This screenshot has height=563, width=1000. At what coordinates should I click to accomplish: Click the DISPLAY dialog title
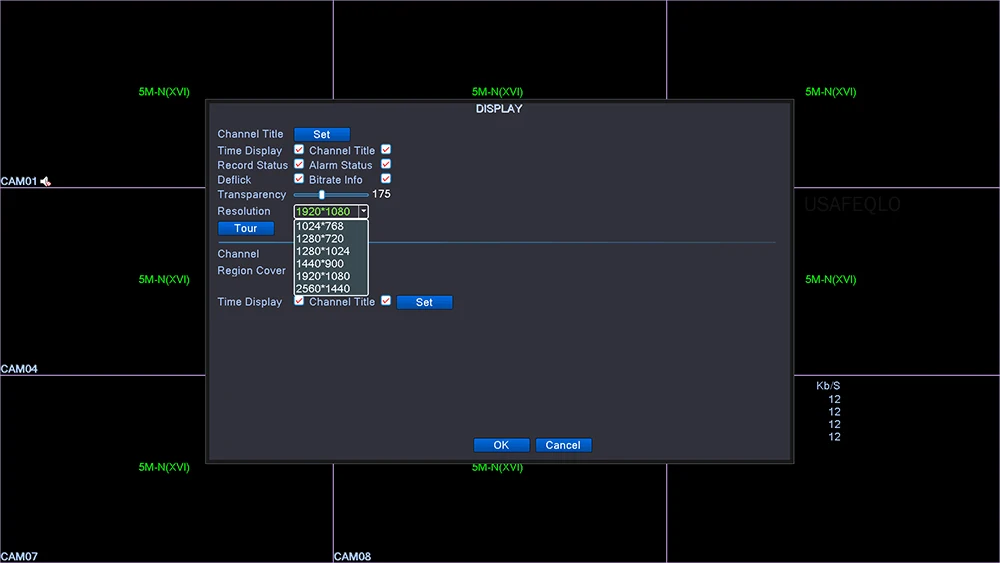(499, 109)
